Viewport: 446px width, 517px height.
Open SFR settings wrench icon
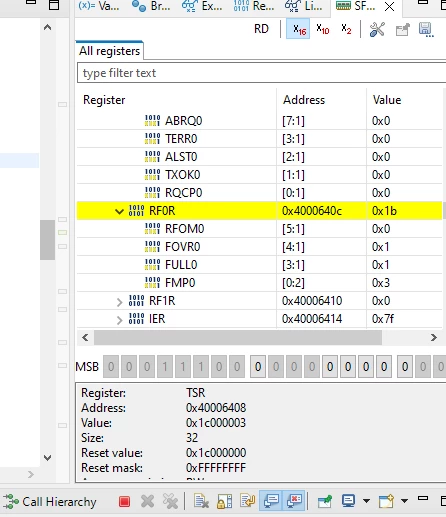pos(377,29)
